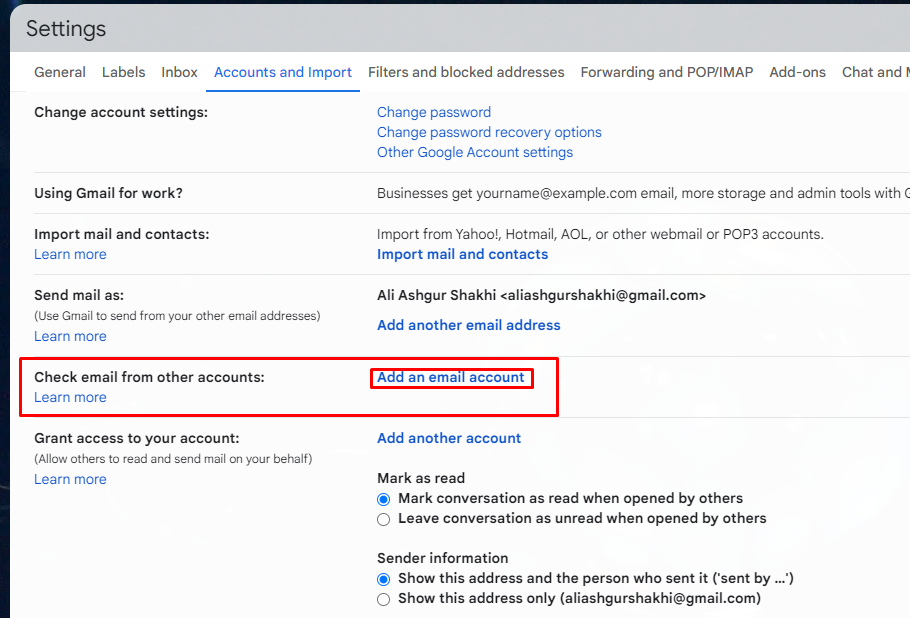Select Mark conversation as read when opened by others
Screen dimensions: 910x618
[383, 498]
